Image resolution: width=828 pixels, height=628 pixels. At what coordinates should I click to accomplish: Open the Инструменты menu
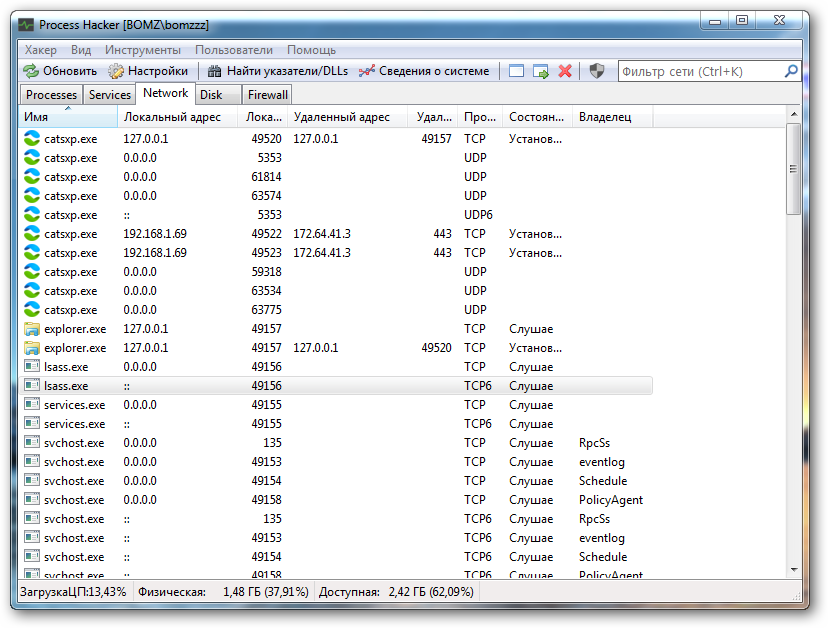click(x=143, y=50)
